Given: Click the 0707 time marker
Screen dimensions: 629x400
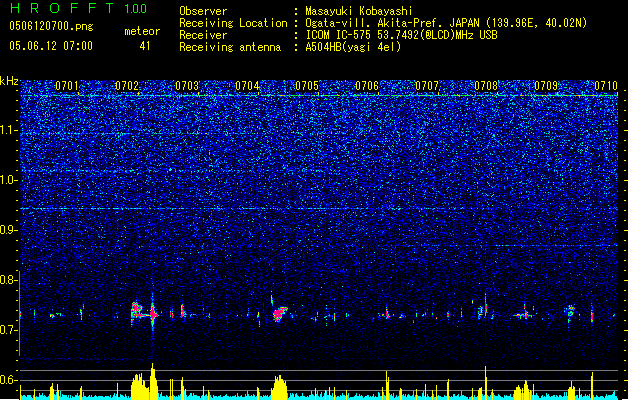Looking at the screenshot, I should [x=427, y=86].
